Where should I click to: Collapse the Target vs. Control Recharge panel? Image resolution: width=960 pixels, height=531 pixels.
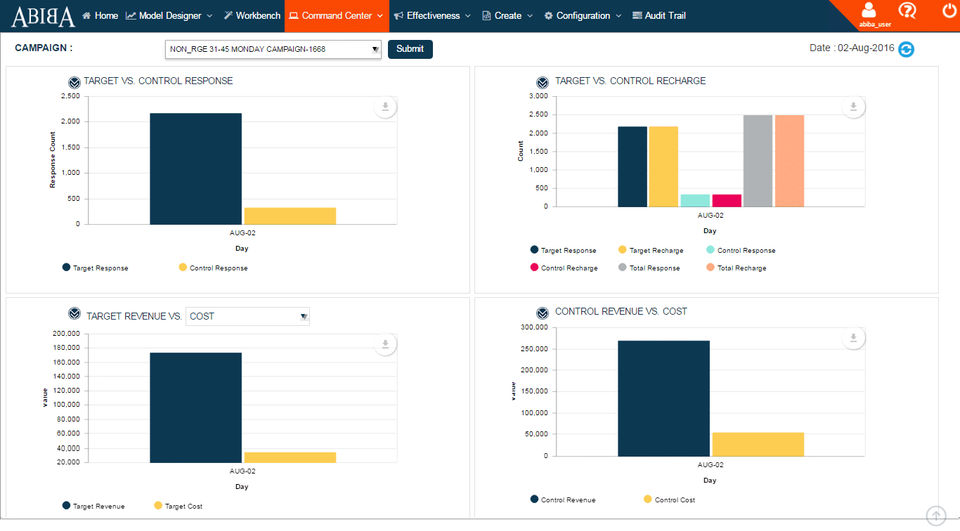pyautogui.click(x=542, y=82)
